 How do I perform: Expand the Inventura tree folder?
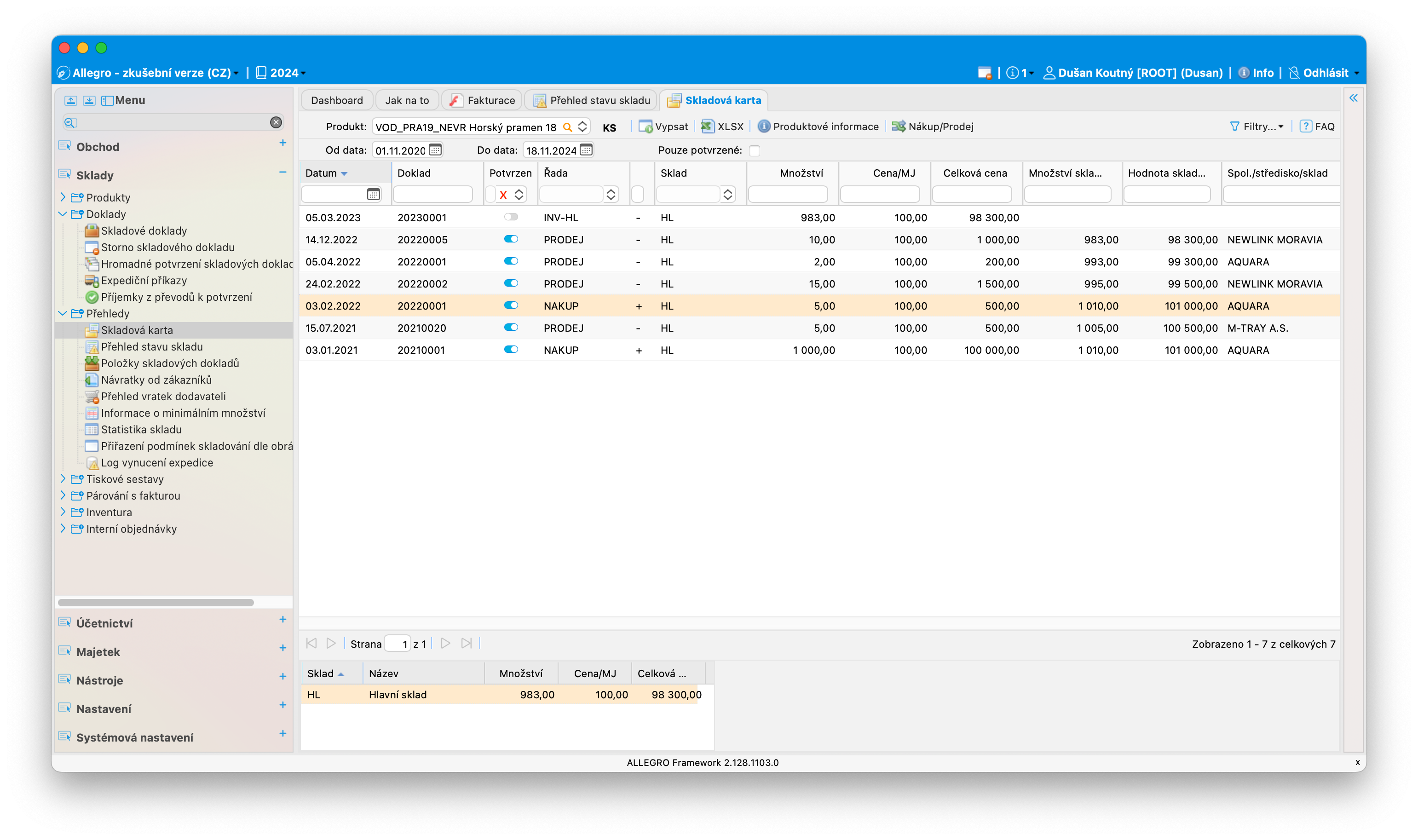coord(63,512)
